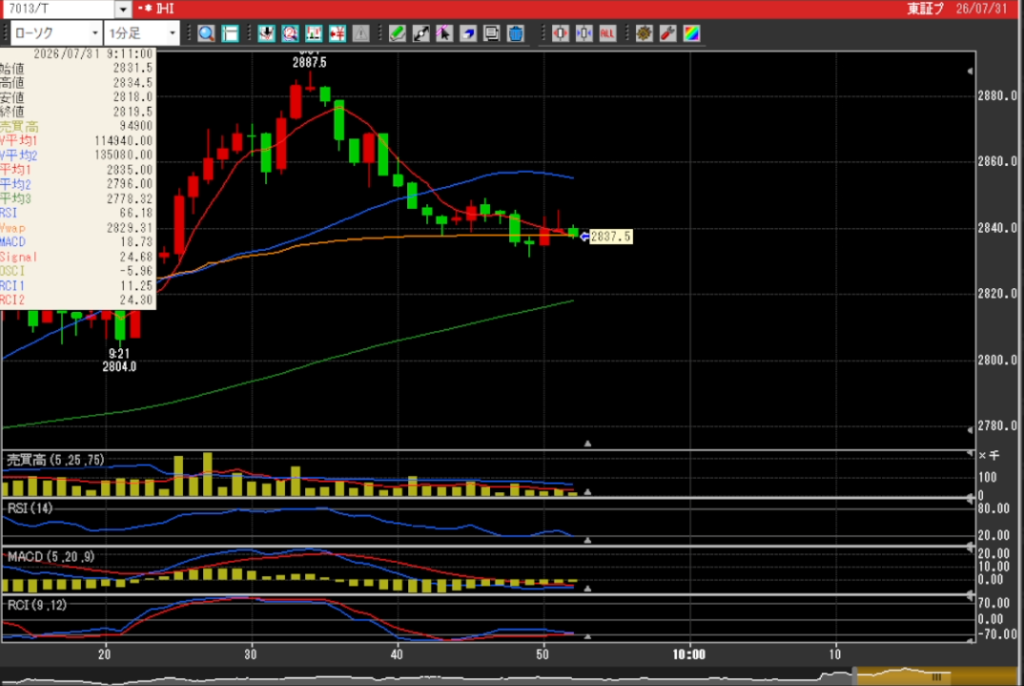This screenshot has height=686, width=1024.
Task: Click the RSI (14) panel label
Action: [30, 508]
